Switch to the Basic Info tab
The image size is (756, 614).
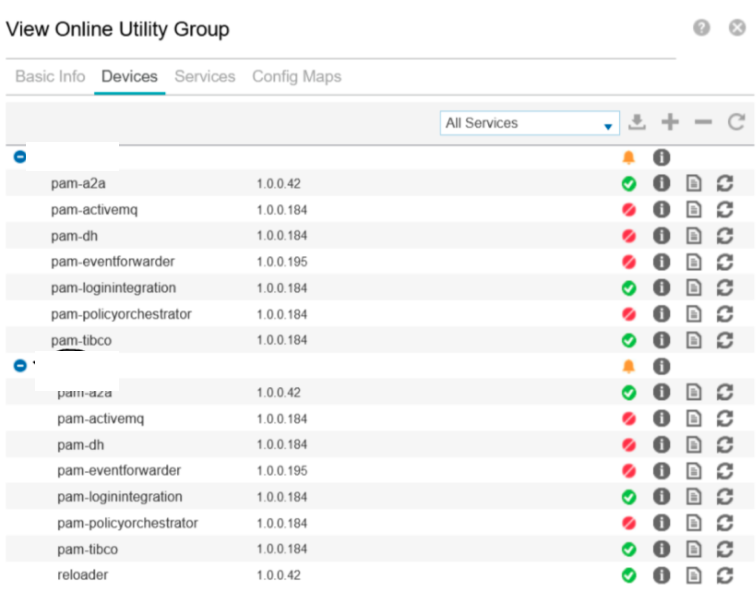(50, 77)
